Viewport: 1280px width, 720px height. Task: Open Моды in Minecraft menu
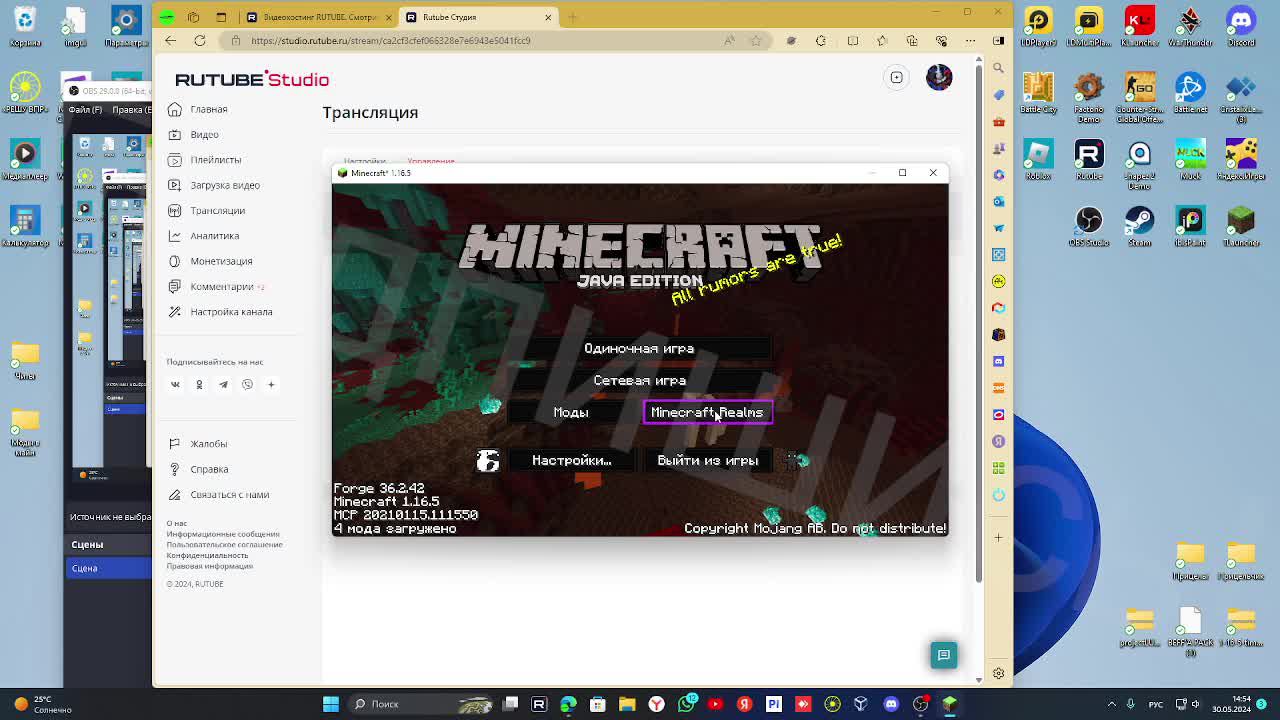pos(571,412)
